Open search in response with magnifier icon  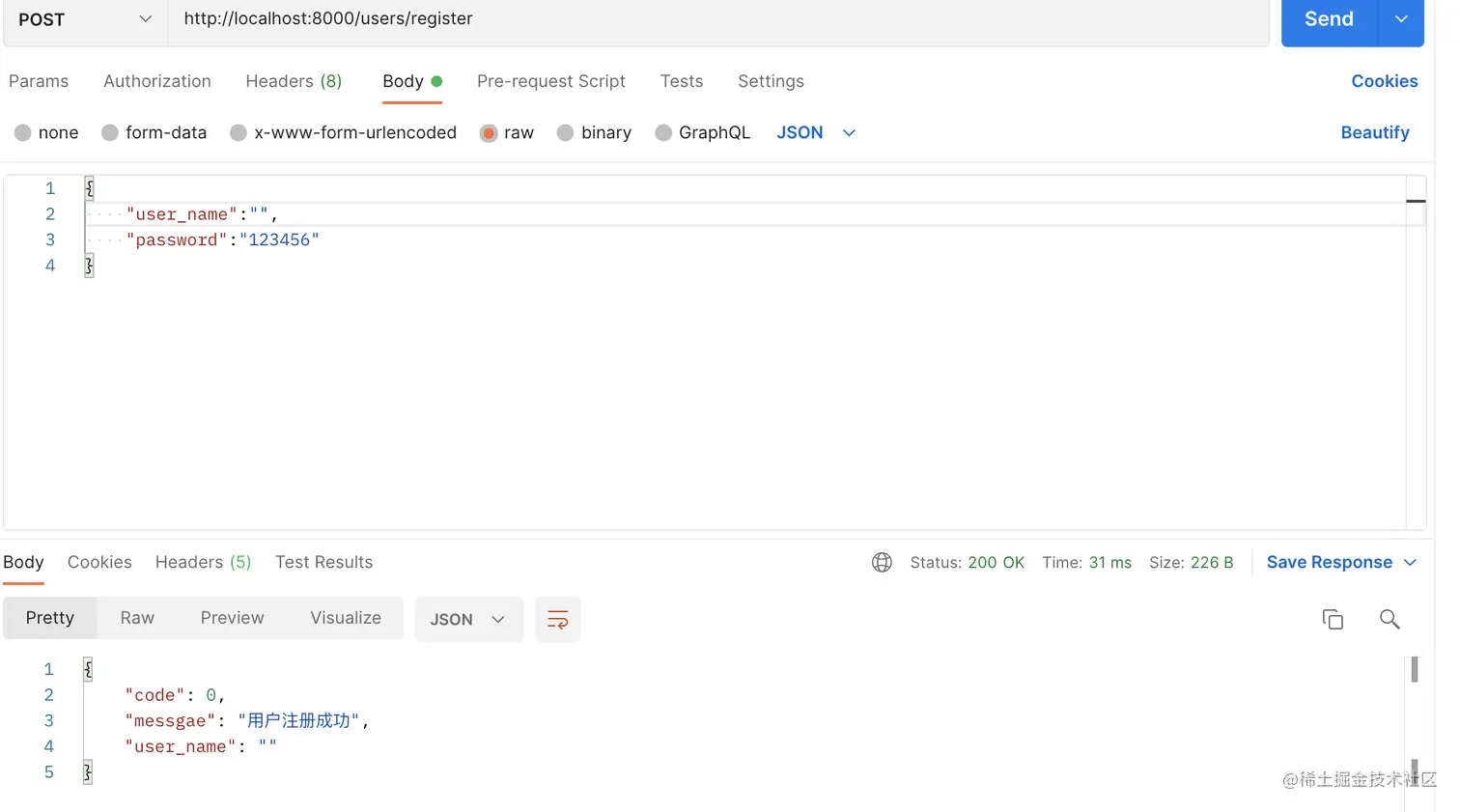point(1389,620)
